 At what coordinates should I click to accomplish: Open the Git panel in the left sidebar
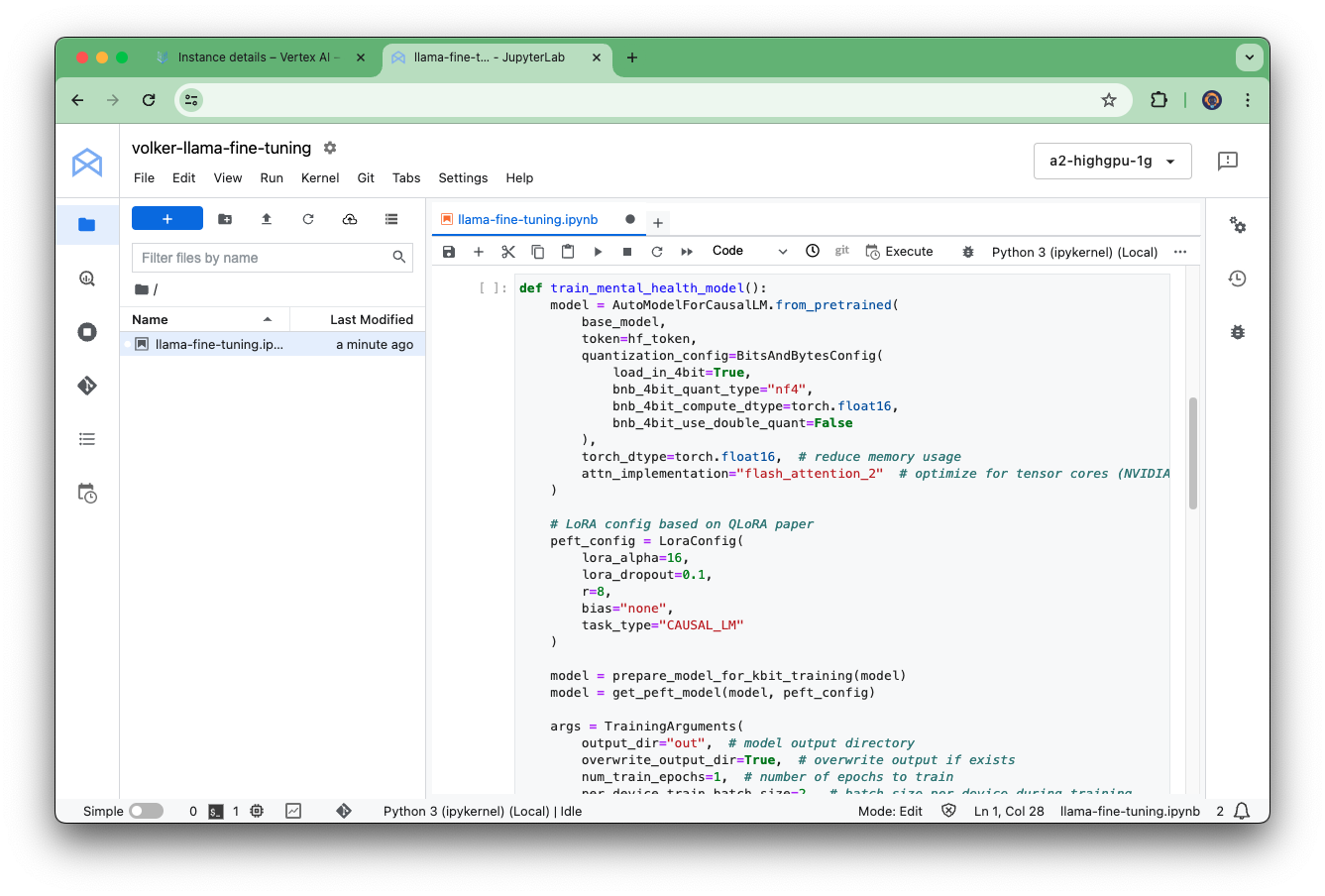coord(87,386)
